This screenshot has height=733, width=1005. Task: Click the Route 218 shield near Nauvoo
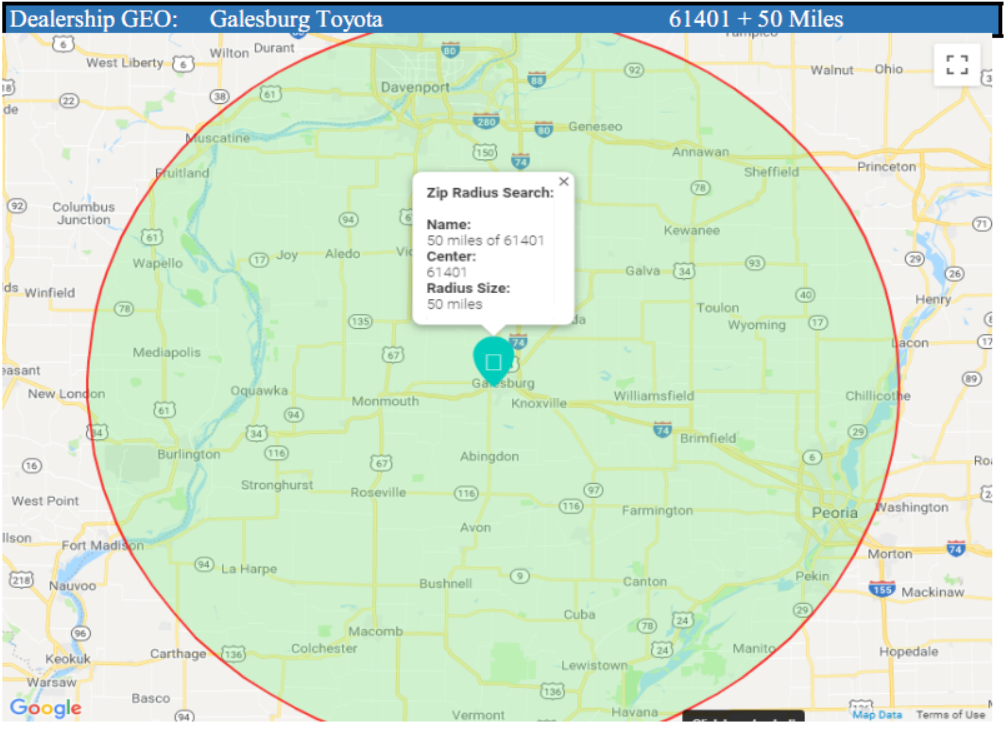tap(21, 580)
